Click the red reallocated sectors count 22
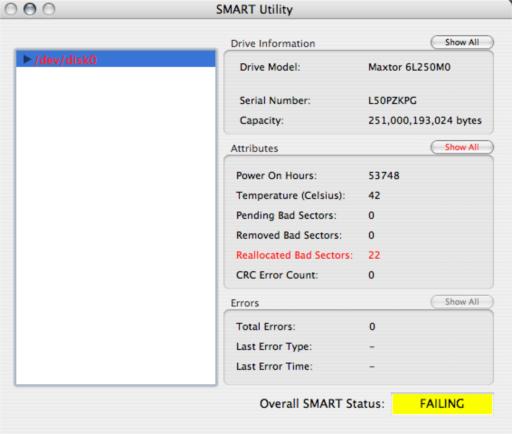 (374, 255)
